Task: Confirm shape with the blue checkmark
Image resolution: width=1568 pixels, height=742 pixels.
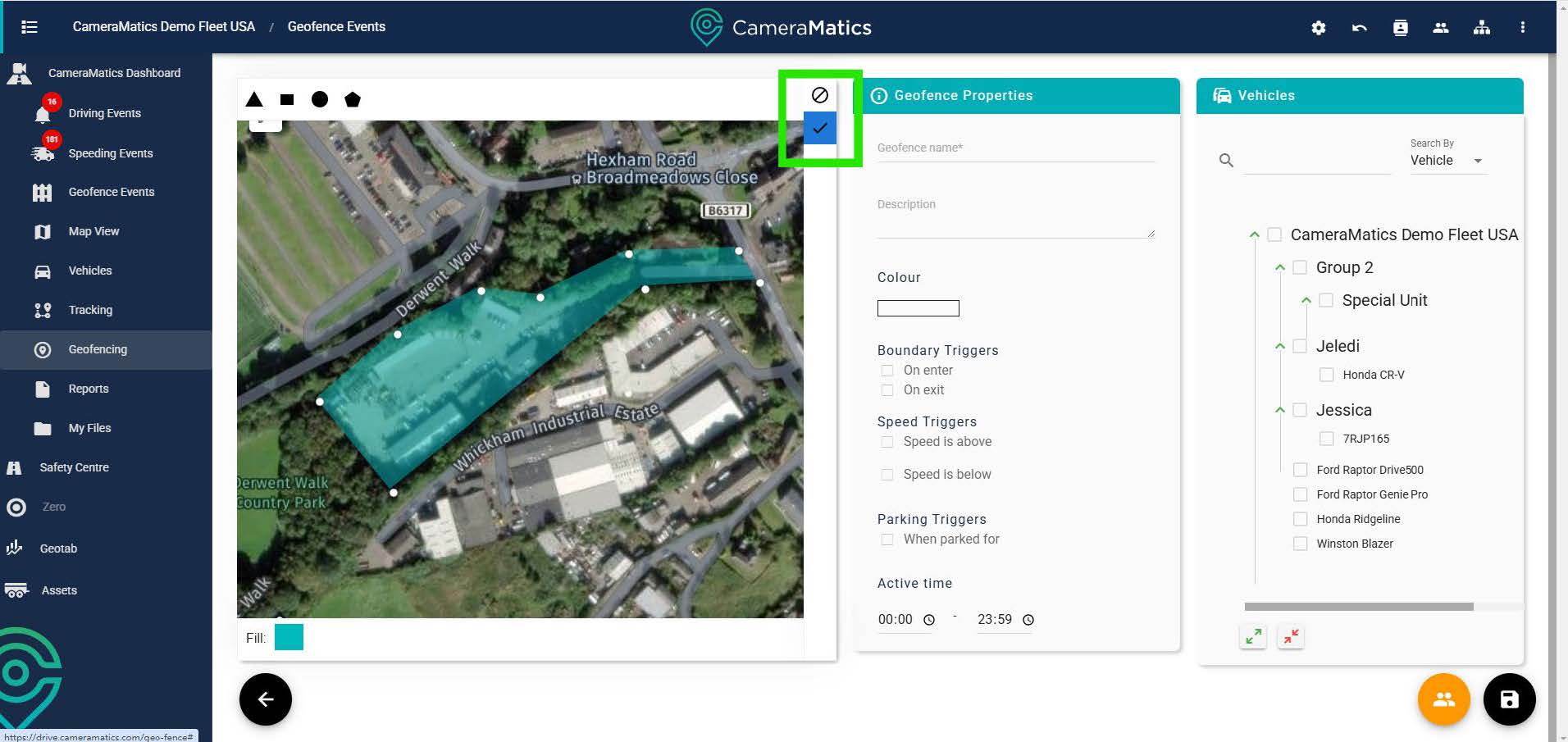Action: [x=819, y=128]
